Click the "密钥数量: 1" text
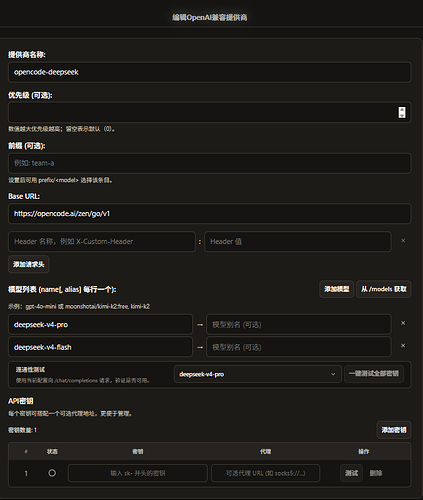The height and width of the screenshot is (500, 423). coord(22,430)
